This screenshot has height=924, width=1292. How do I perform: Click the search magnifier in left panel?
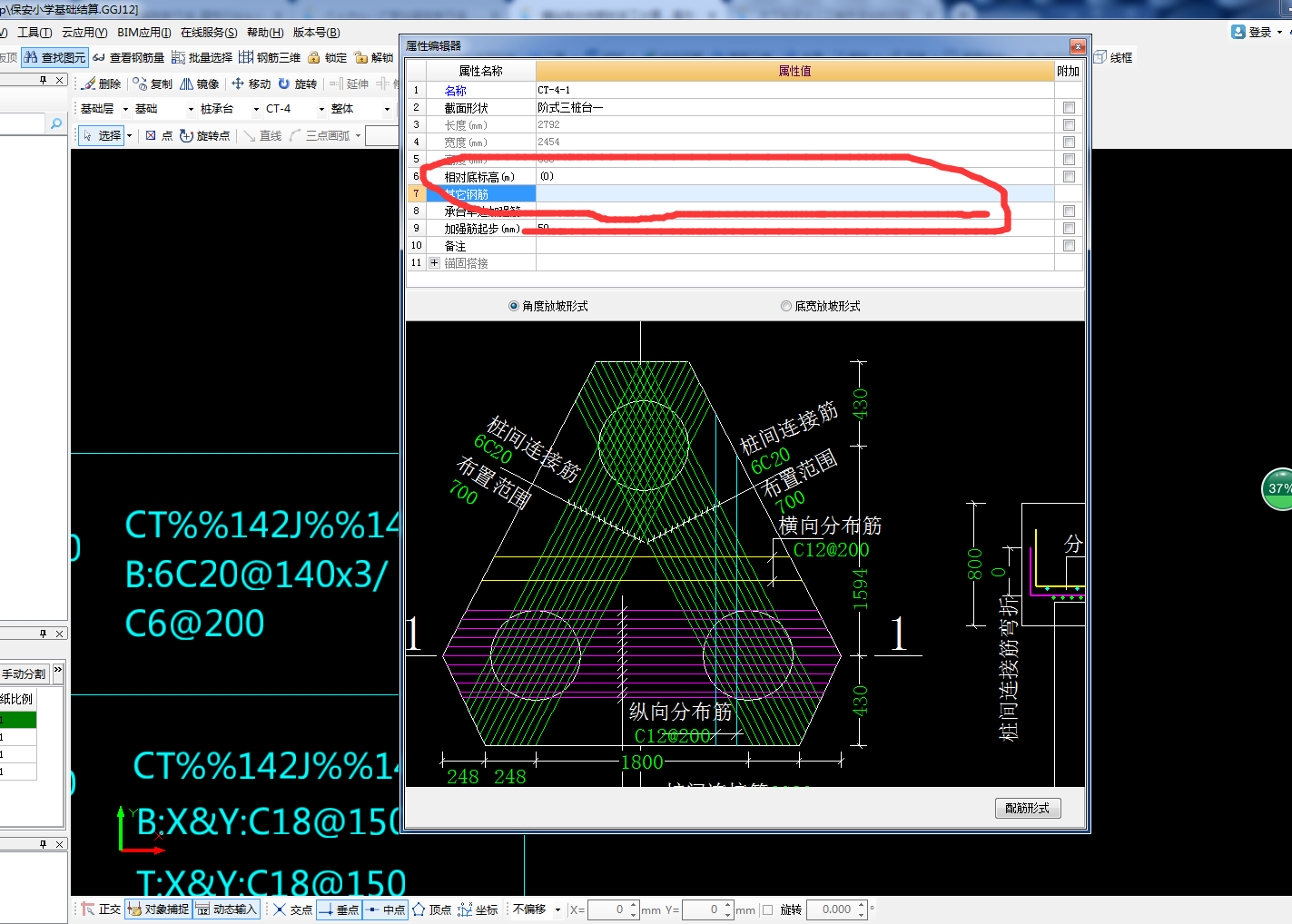click(56, 123)
